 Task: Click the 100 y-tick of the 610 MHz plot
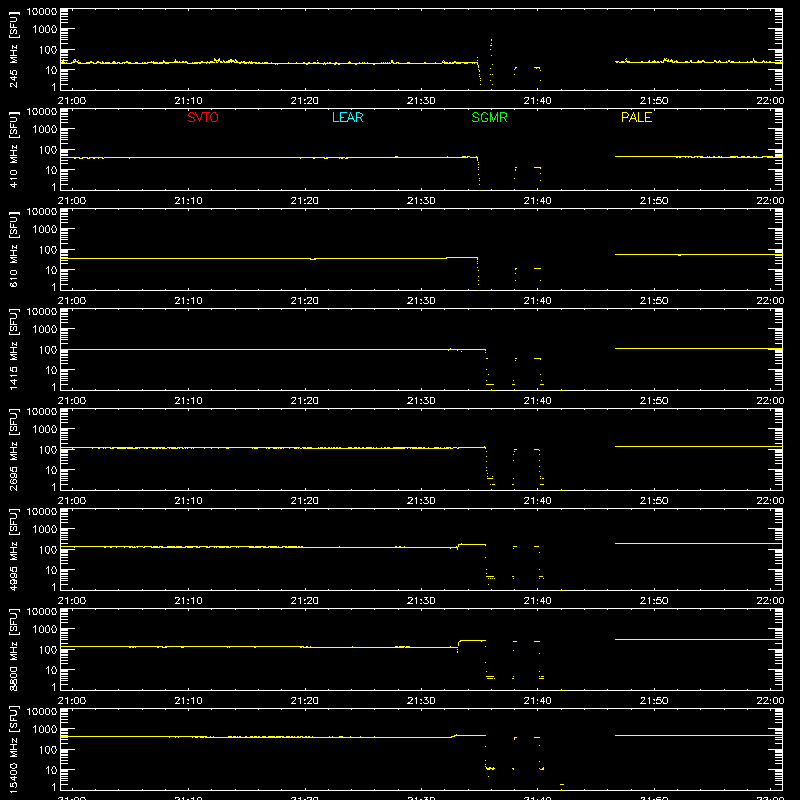point(48,250)
